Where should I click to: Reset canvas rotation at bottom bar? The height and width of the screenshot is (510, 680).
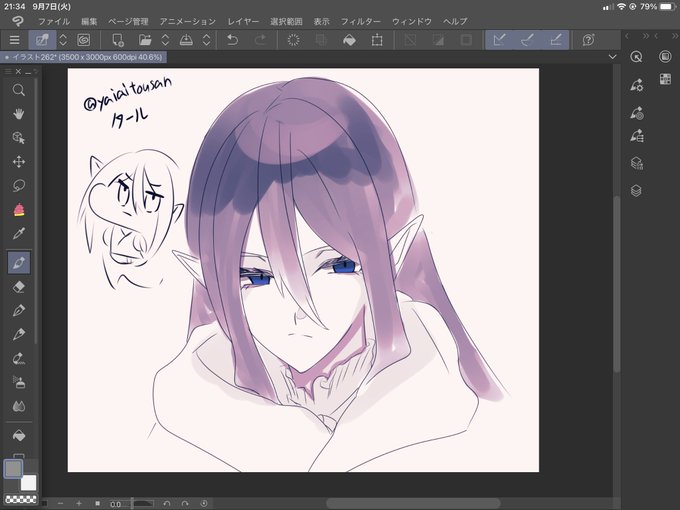[x=204, y=503]
